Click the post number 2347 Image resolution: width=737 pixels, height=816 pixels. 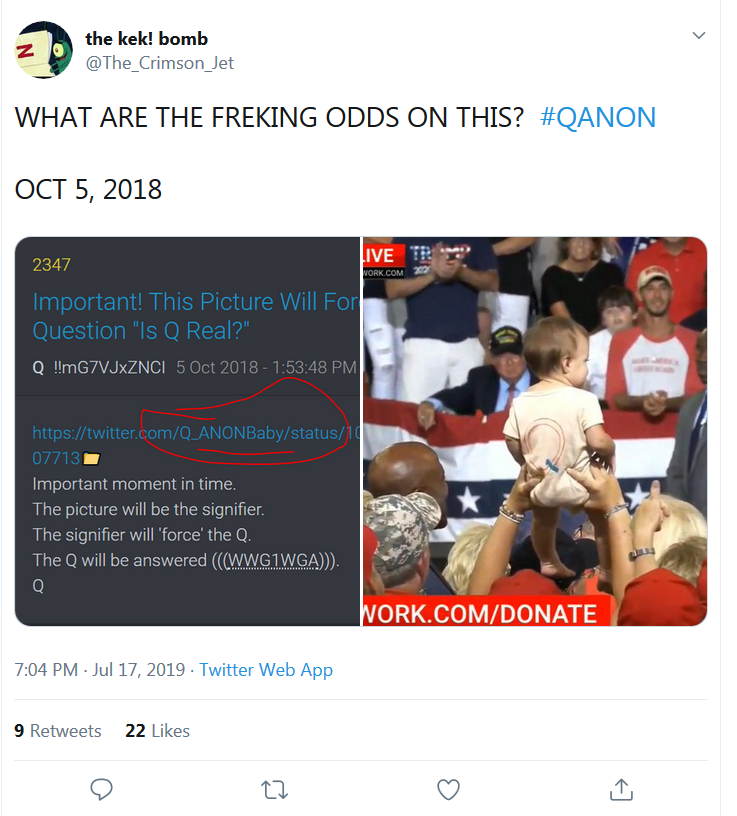pos(52,265)
